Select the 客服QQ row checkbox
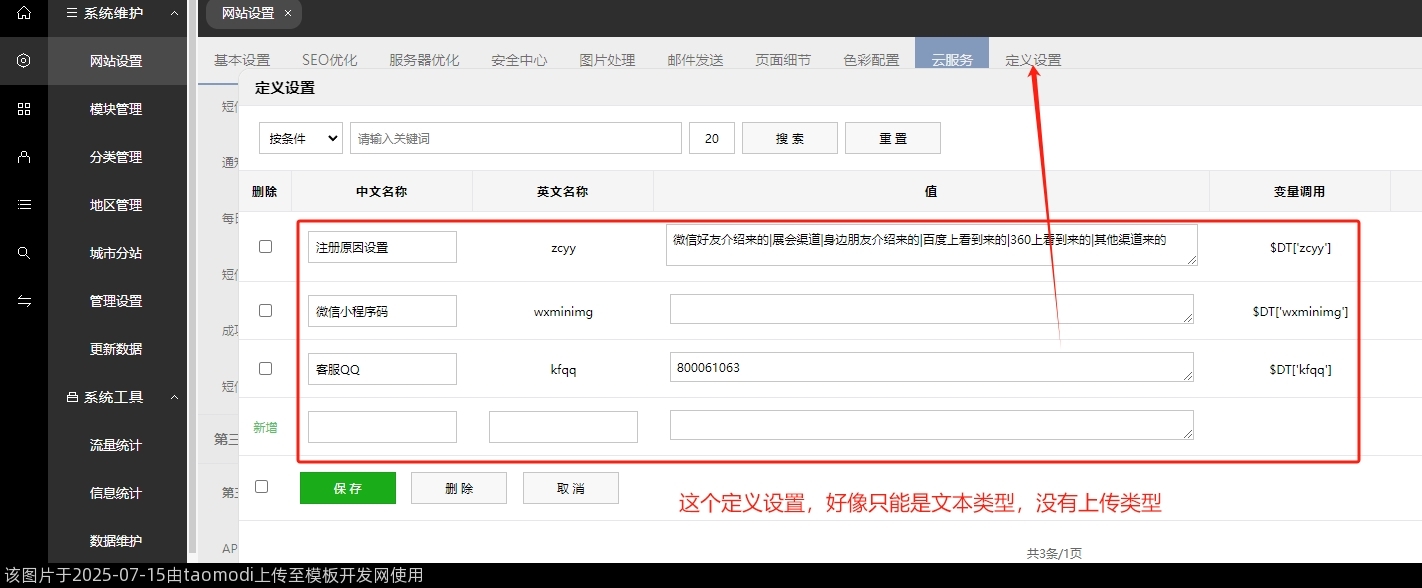The image size is (1422, 588). pyautogui.click(x=265, y=368)
